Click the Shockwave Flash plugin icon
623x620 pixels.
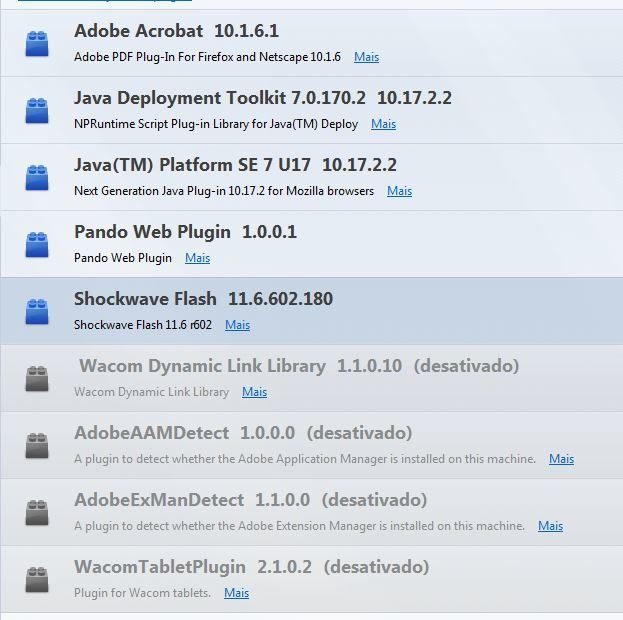[x=37, y=312]
